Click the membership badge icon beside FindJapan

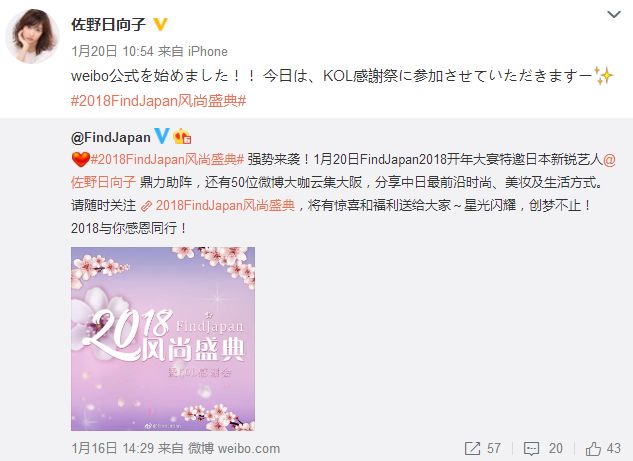[182, 136]
